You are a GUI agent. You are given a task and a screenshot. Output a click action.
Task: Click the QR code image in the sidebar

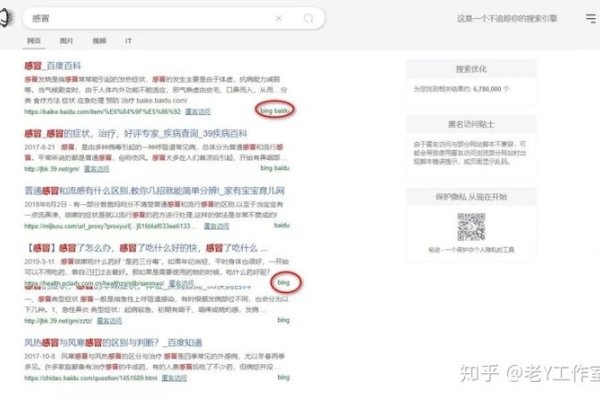pyautogui.click(x=471, y=227)
